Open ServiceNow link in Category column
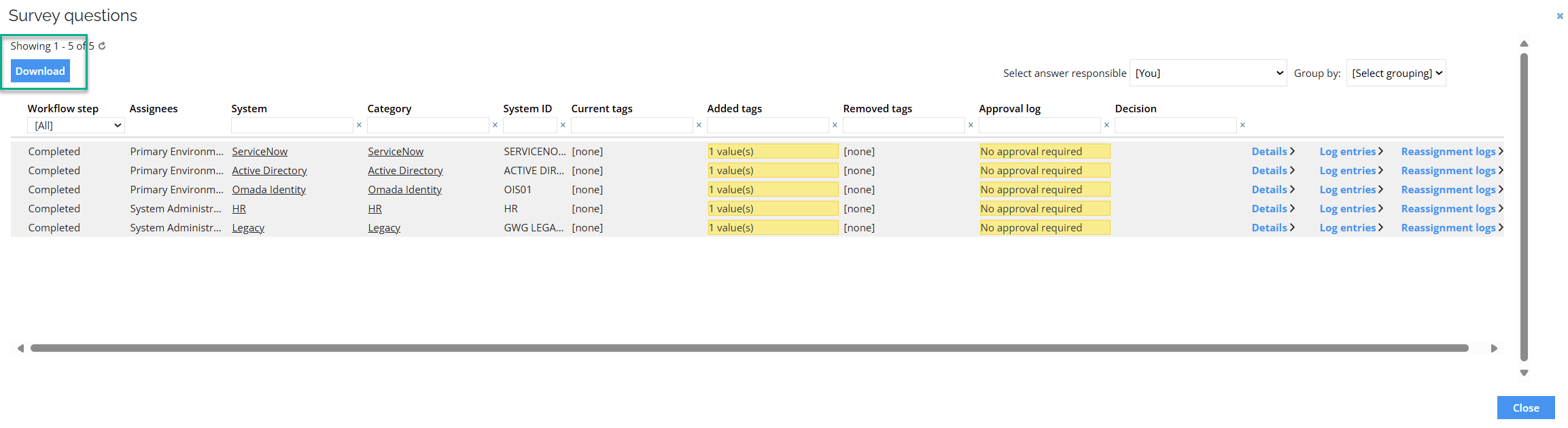This screenshot has height=428, width=1568. (396, 151)
